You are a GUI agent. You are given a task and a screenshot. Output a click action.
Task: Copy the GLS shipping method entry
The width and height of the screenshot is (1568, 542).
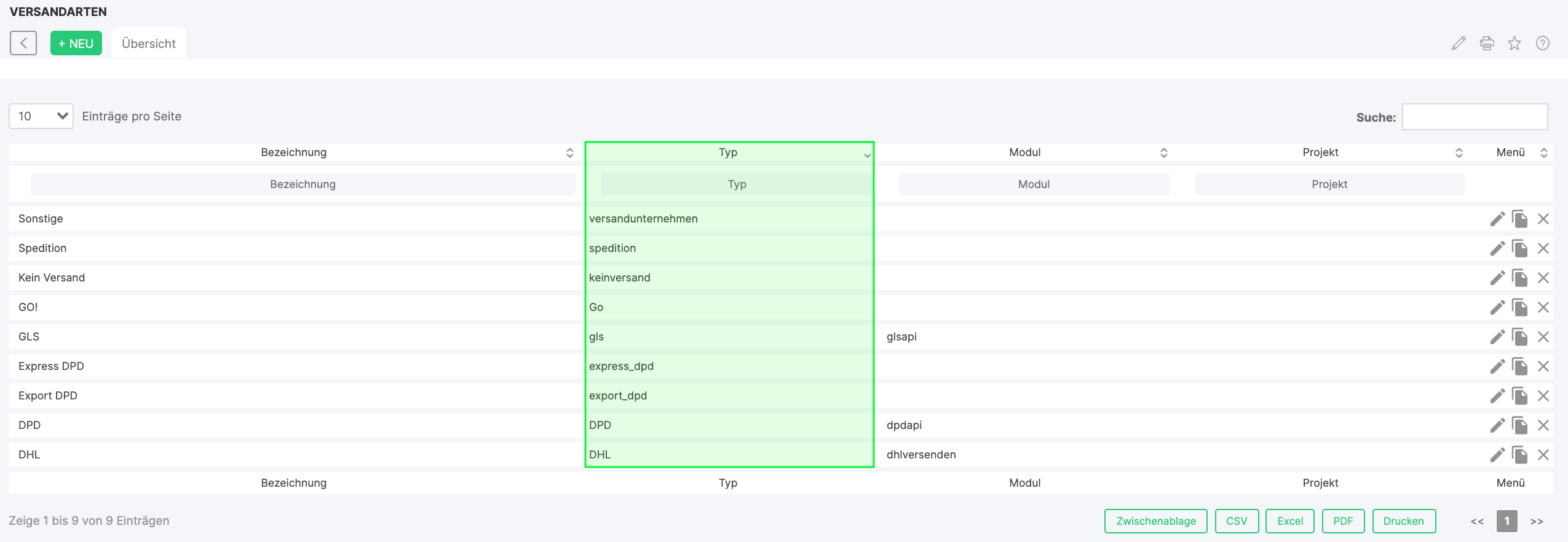(x=1519, y=337)
